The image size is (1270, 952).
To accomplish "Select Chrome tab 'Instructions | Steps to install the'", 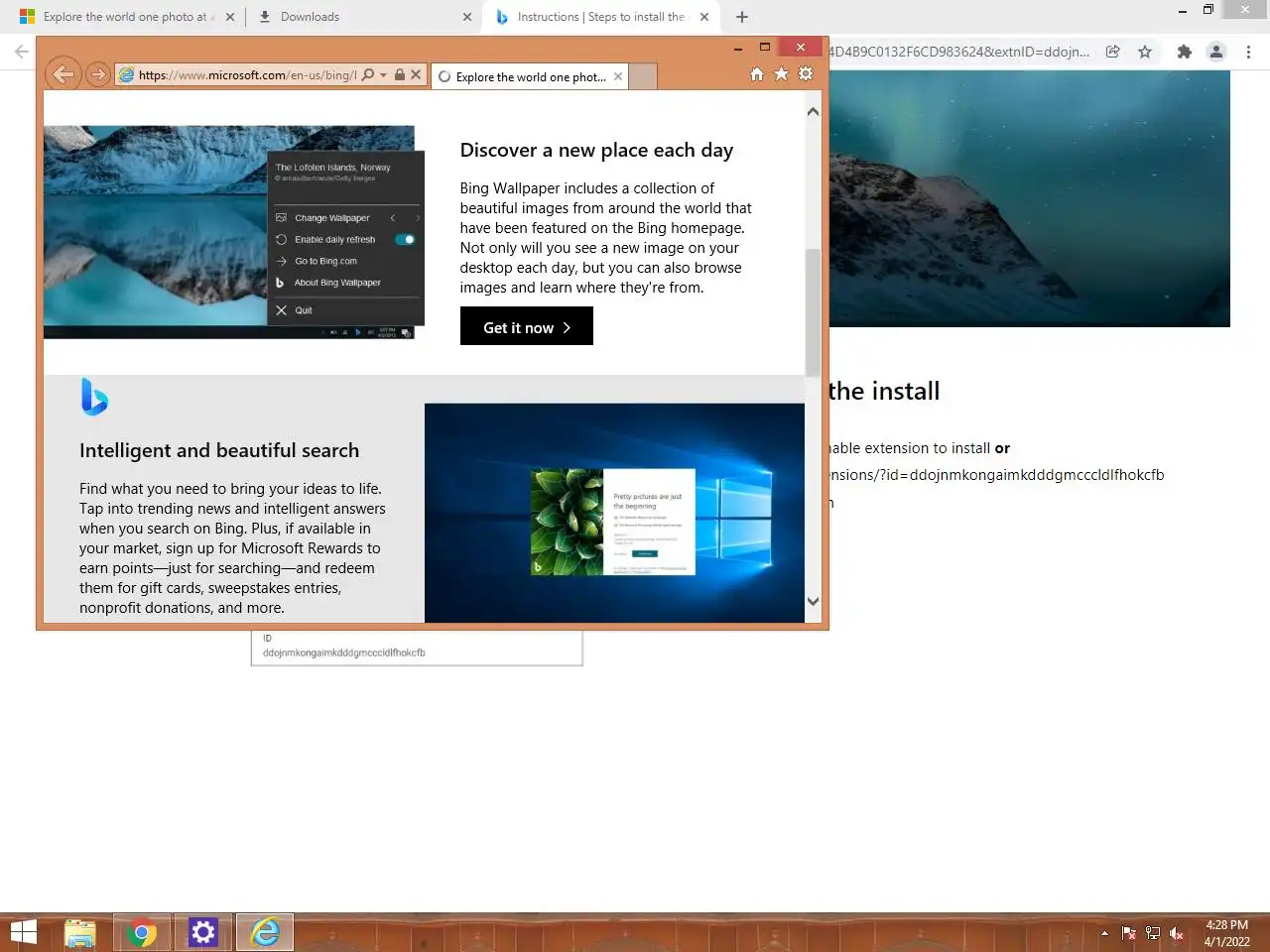I will [600, 17].
